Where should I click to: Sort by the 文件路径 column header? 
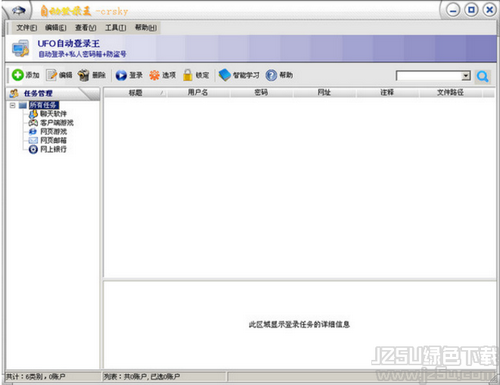pos(450,93)
